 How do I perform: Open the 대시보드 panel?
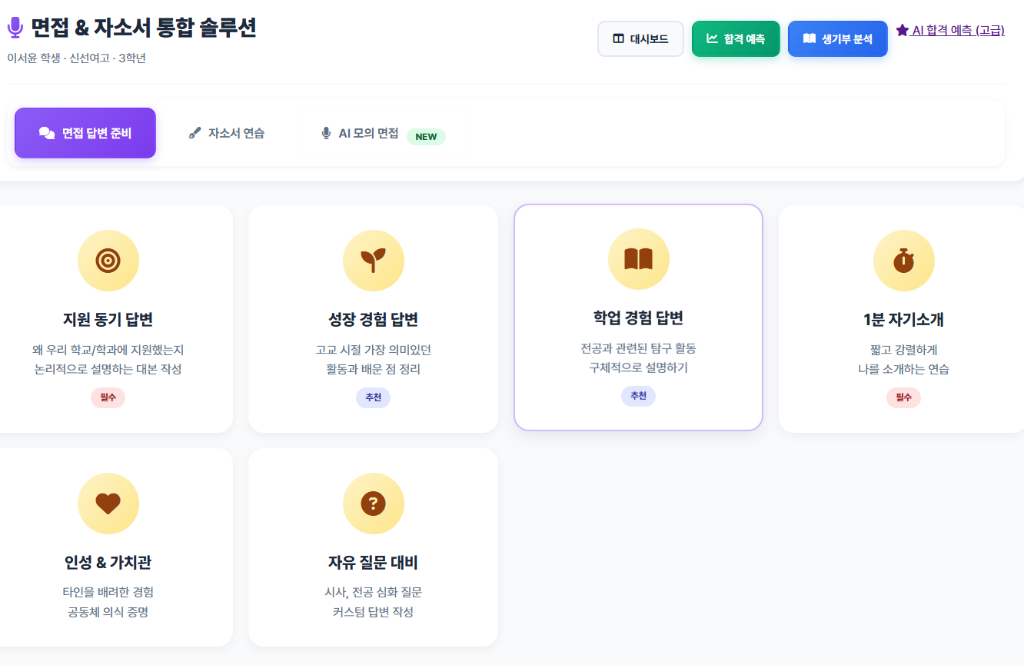point(640,38)
